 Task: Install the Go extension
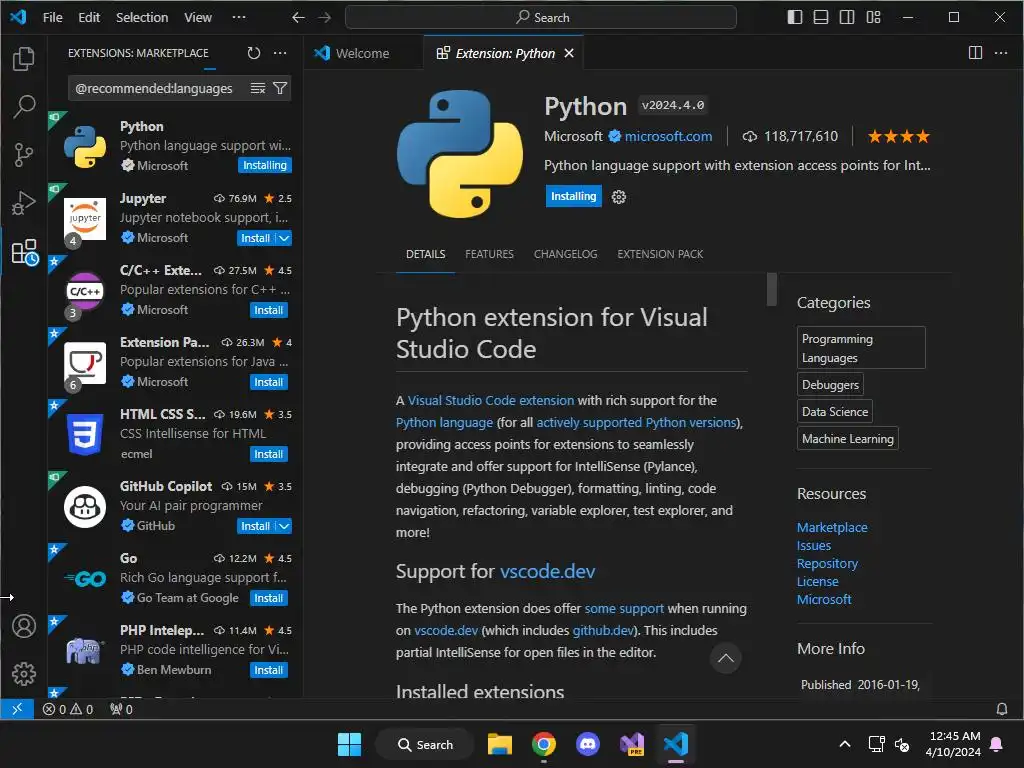point(268,598)
